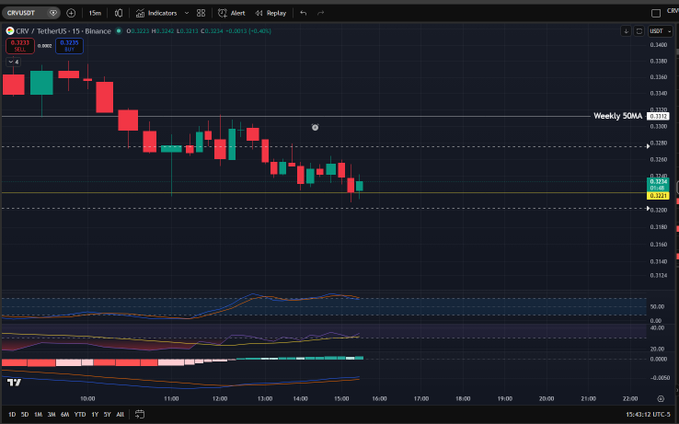Select the 5Y date range
The width and height of the screenshot is (679, 424).
tap(107, 414)
